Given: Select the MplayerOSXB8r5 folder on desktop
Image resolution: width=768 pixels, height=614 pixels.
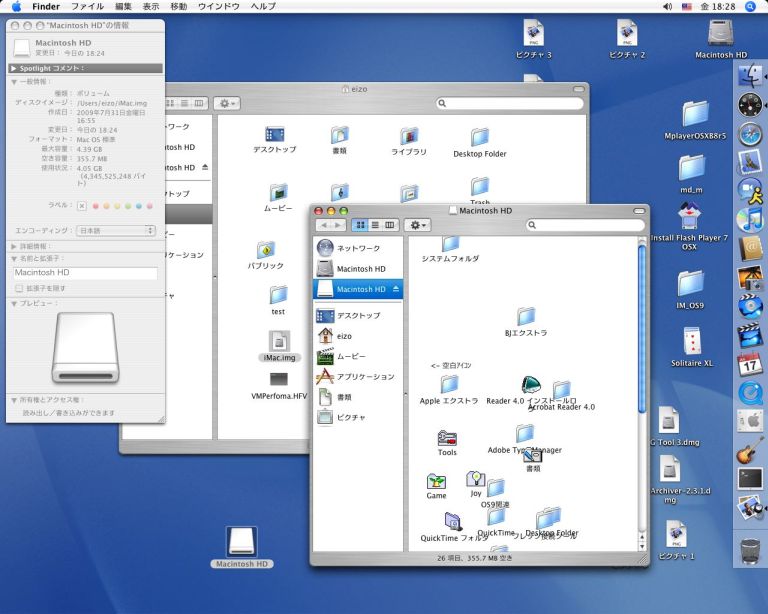Looking at the screenshot, I should tap(695, 119).
